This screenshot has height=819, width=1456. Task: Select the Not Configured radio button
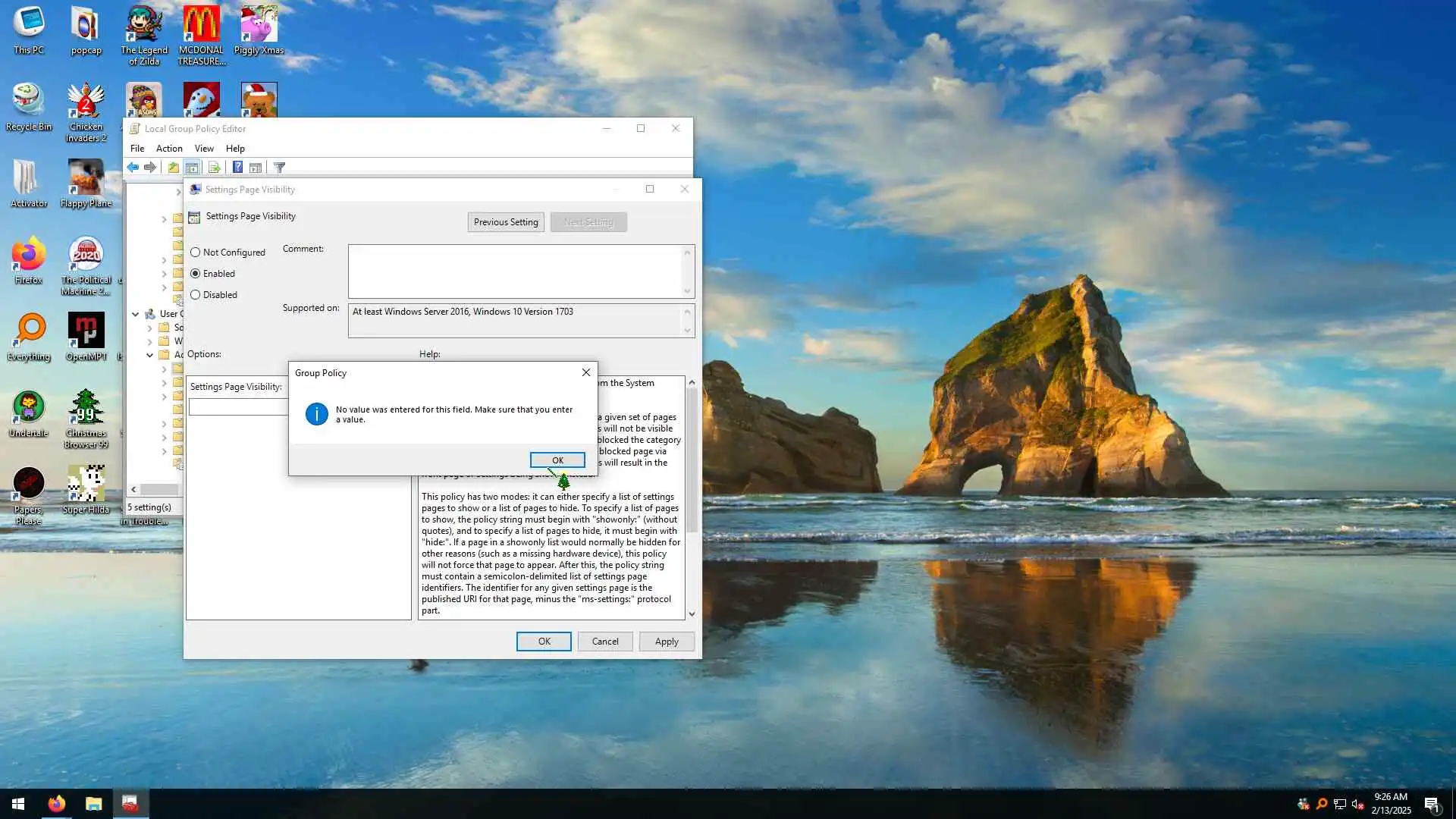point(196,253)
